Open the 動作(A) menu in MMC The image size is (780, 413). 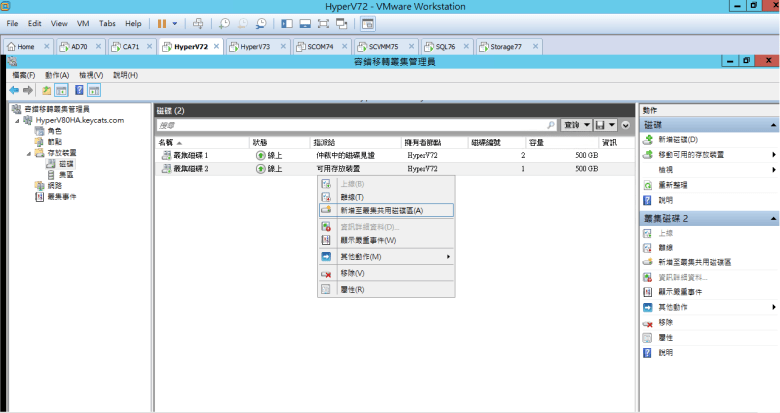pos(57,75)
